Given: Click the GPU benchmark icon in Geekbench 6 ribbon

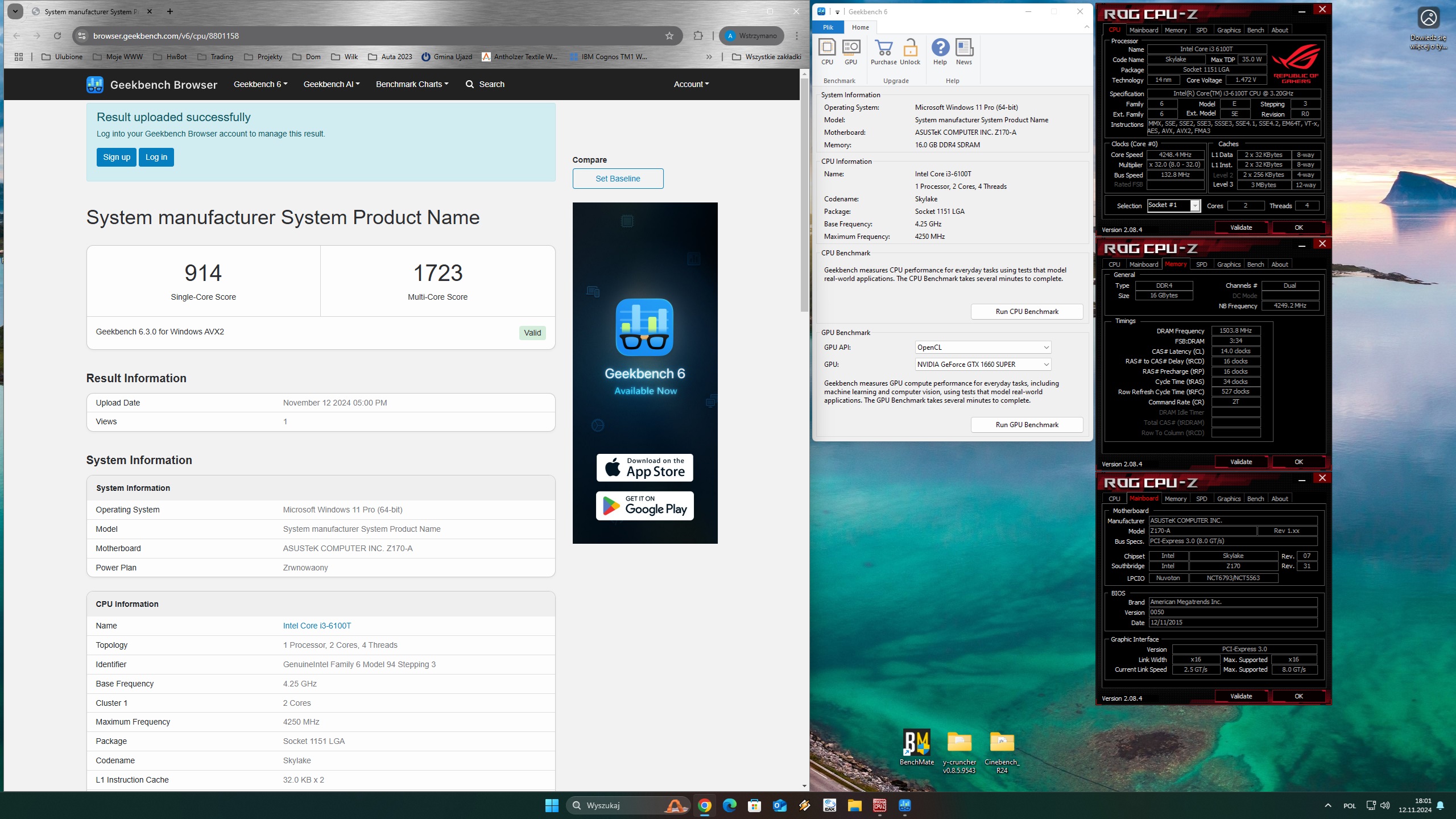Looking at the screenshot, I should (x=851, y=52).
